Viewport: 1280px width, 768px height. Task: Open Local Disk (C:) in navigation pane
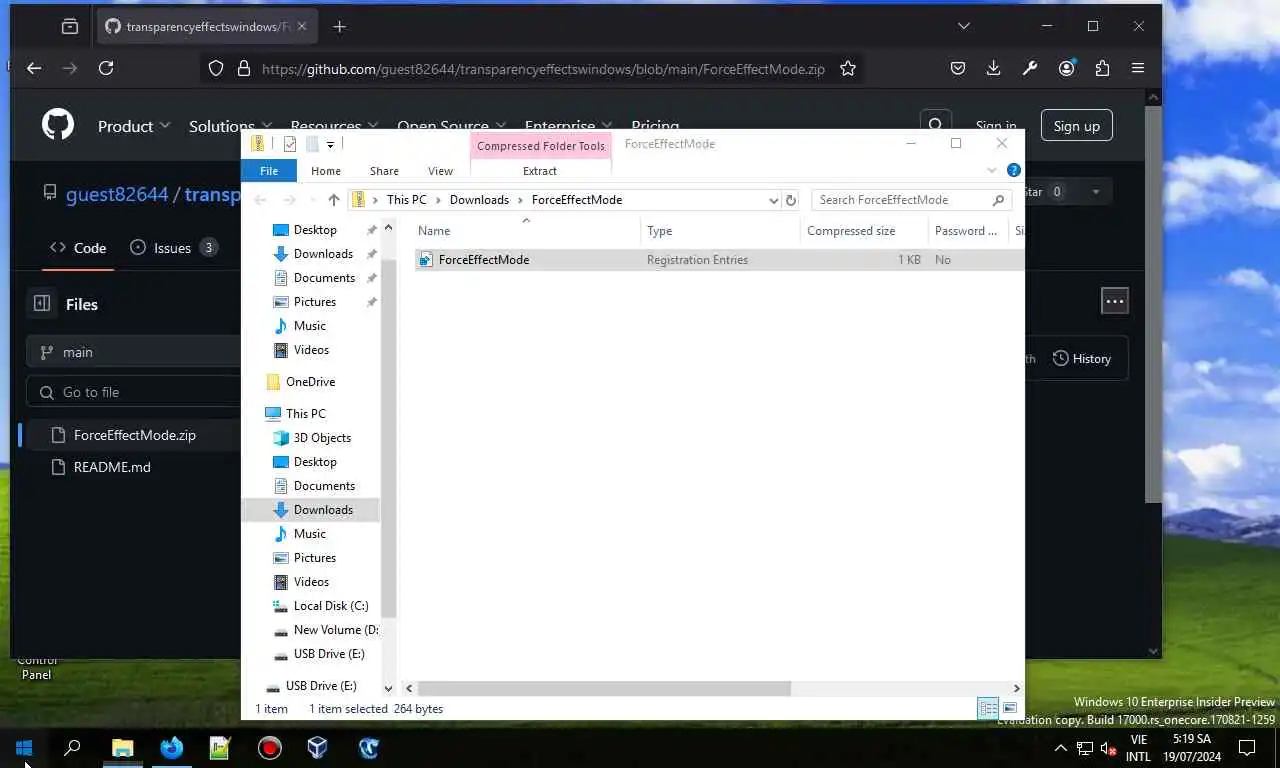pos(331,606)
